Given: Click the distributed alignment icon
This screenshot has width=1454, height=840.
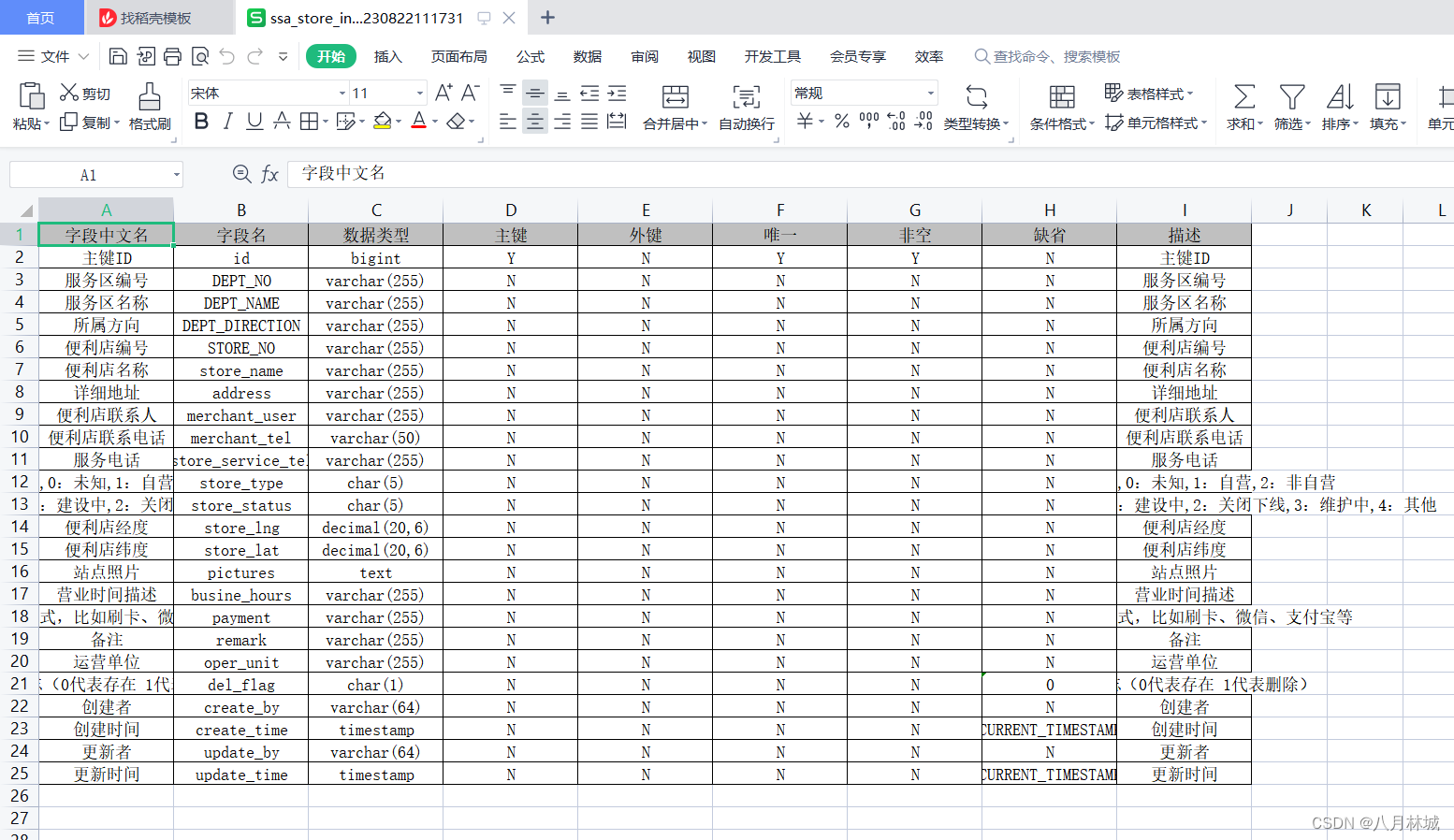Looking at the screenshot, I should coord(617,121).
